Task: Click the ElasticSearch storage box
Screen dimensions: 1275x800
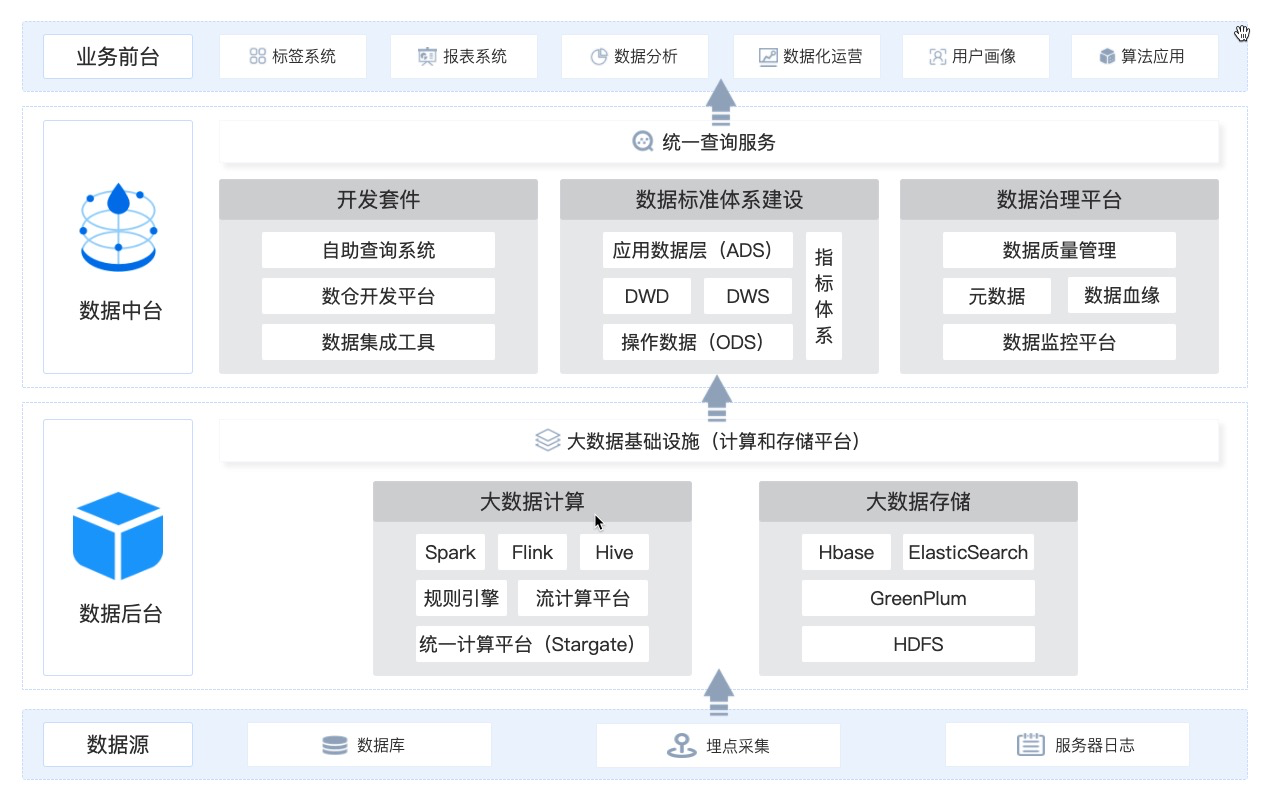Action: [x=967, y=553]
